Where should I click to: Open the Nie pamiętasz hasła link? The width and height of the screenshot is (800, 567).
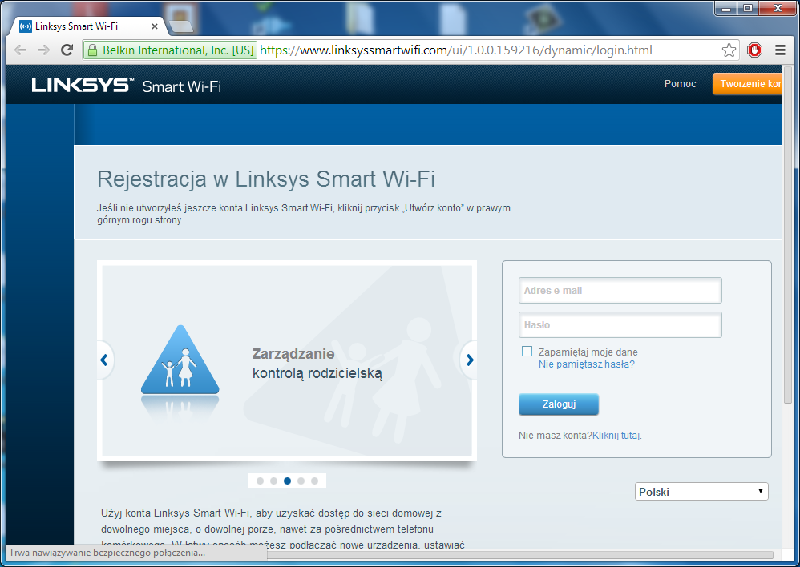click(586, 364)
